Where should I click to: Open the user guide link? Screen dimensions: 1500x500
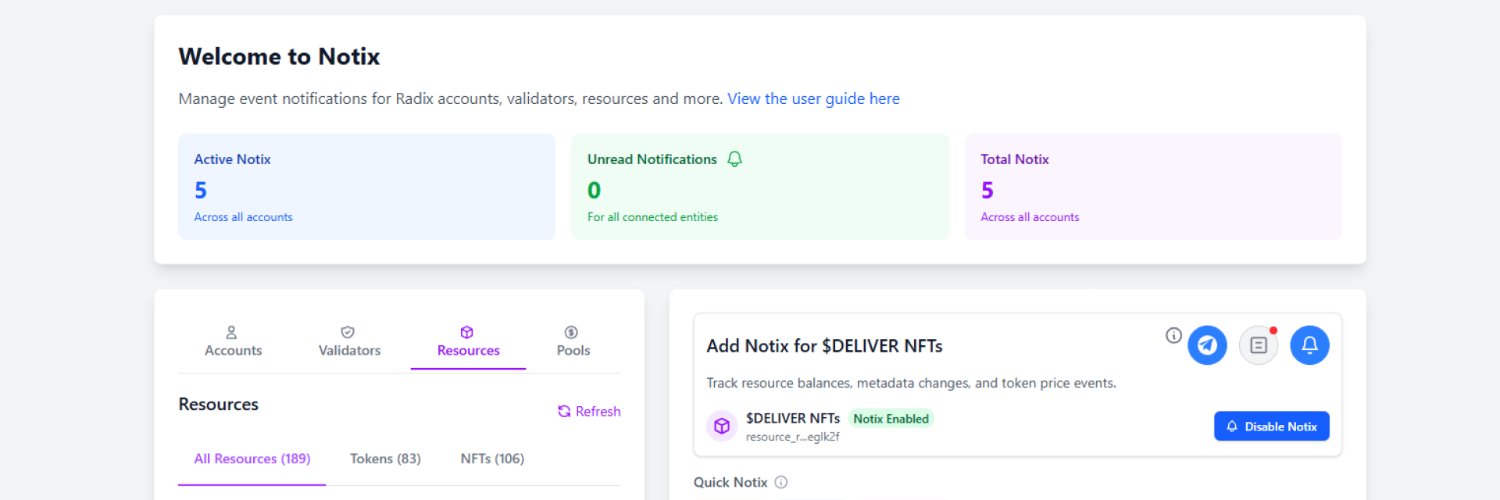click(x=813, y=99)
